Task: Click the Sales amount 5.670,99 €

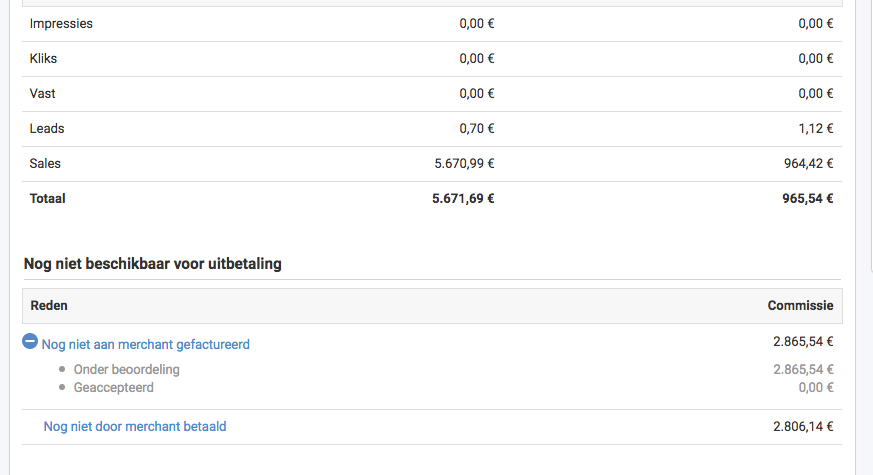Action: pos(464,164)
